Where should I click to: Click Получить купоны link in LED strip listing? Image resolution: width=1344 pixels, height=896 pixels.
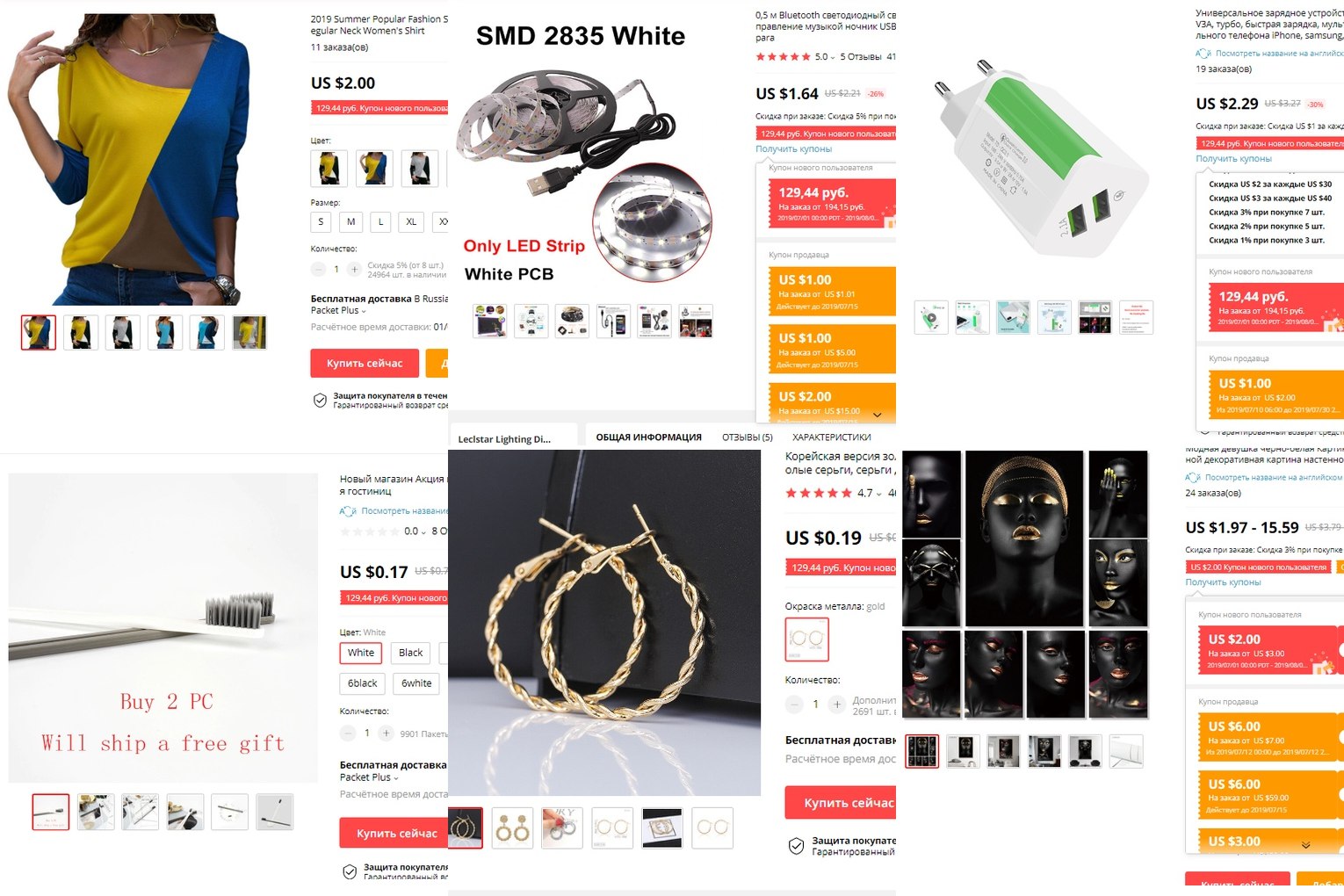pyautogui.click(x=793, y=149)
